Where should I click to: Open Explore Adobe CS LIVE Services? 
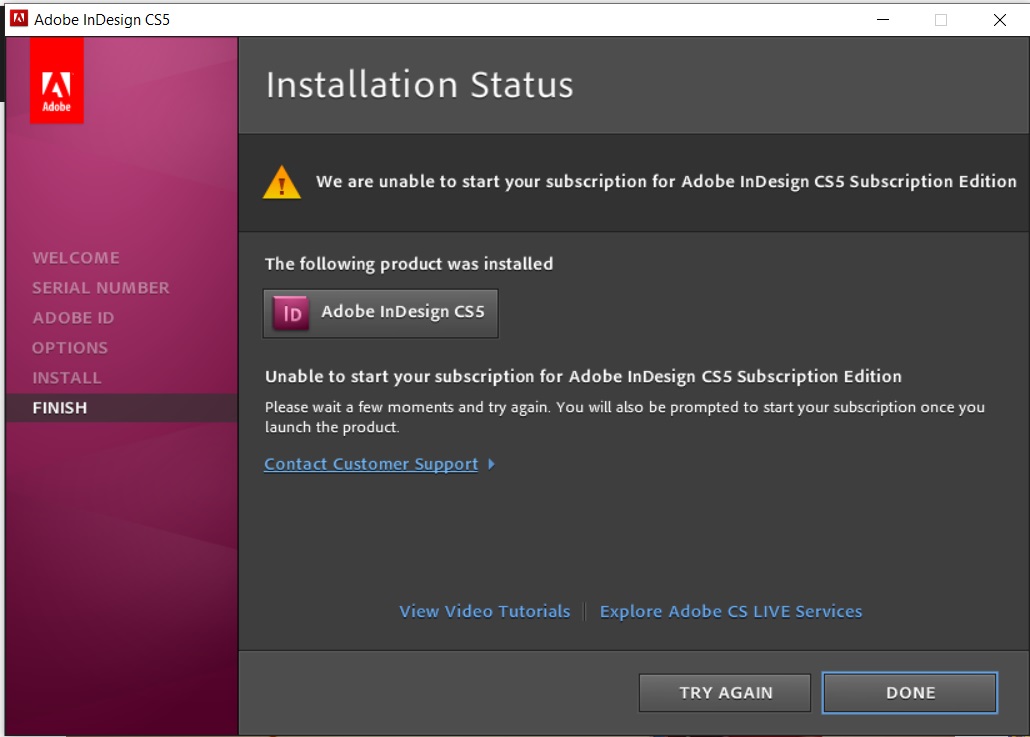point(731,611)
